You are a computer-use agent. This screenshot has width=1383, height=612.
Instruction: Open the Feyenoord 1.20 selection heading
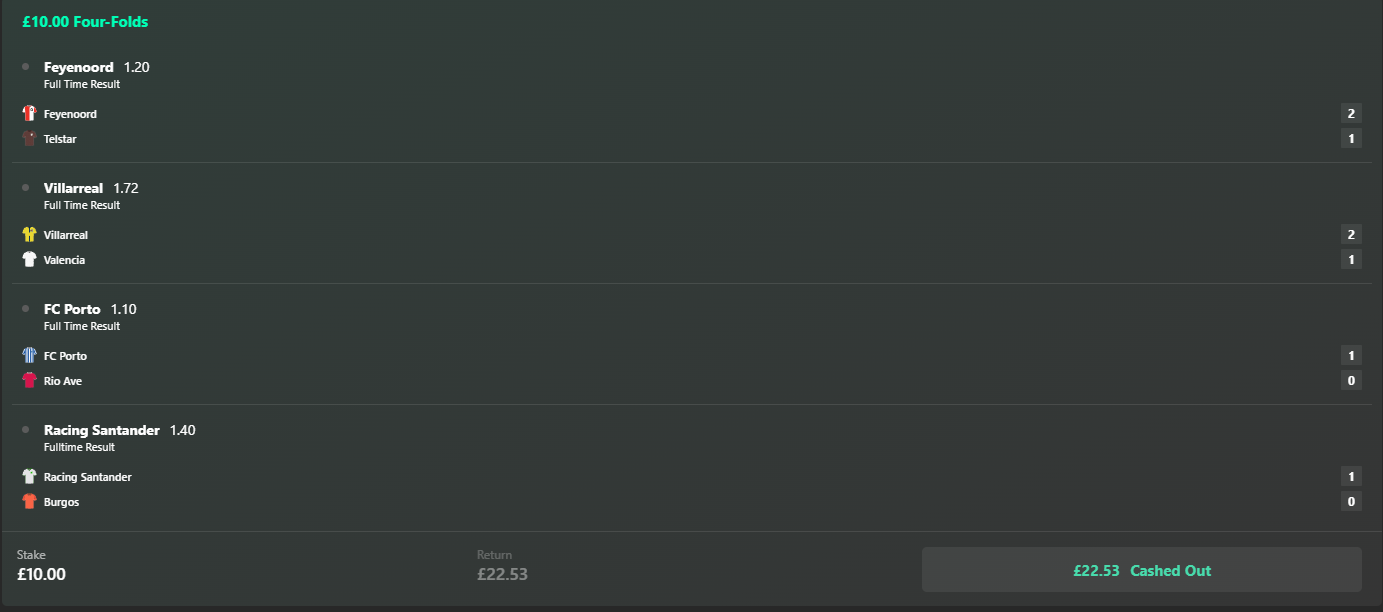coord(96,67)
